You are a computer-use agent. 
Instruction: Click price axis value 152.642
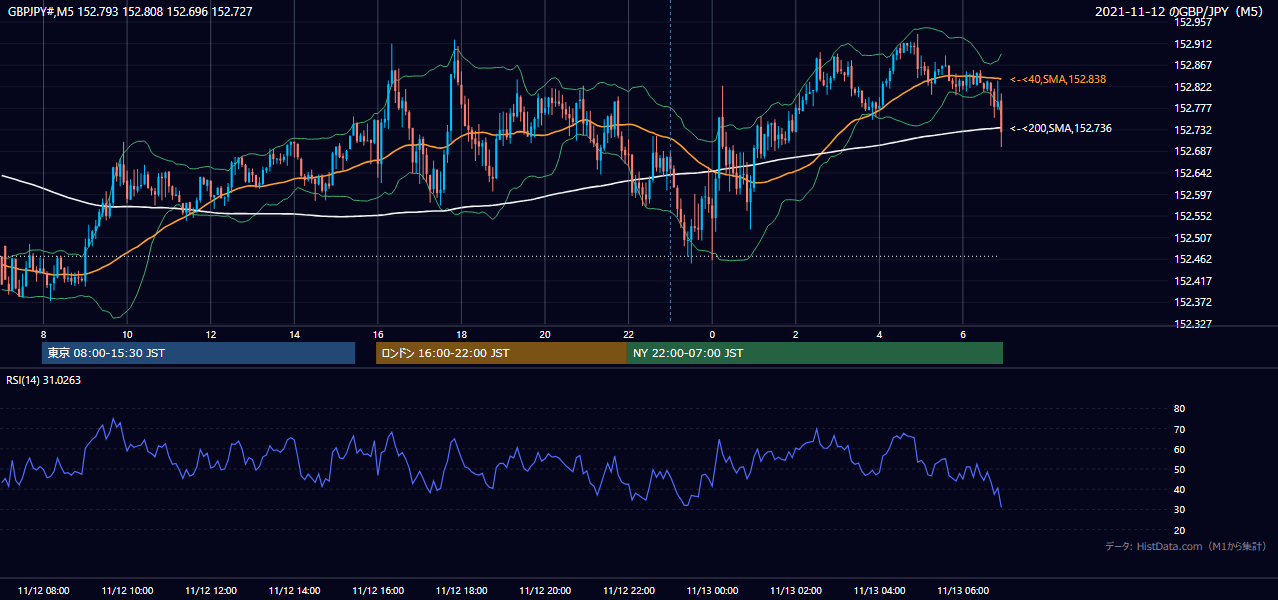coord(1193,173)
